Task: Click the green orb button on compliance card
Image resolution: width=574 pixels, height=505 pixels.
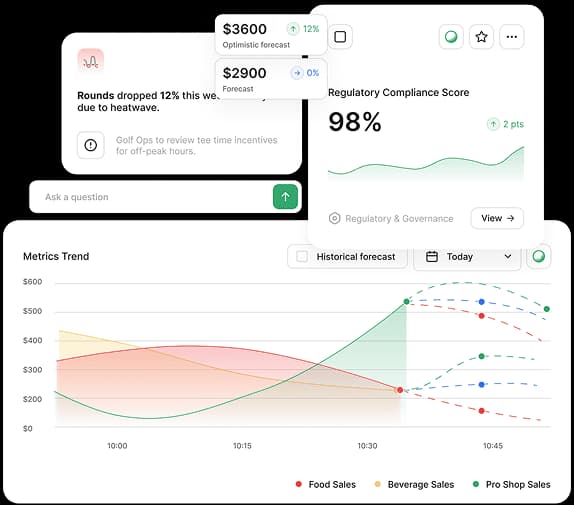Action: point(451,37)
